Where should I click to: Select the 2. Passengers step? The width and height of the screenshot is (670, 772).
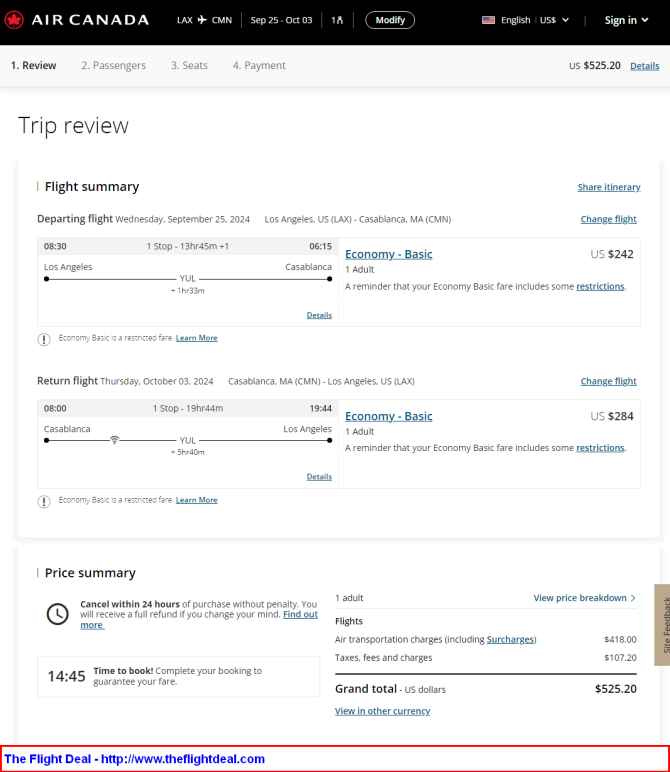click(x=114, y=65)
